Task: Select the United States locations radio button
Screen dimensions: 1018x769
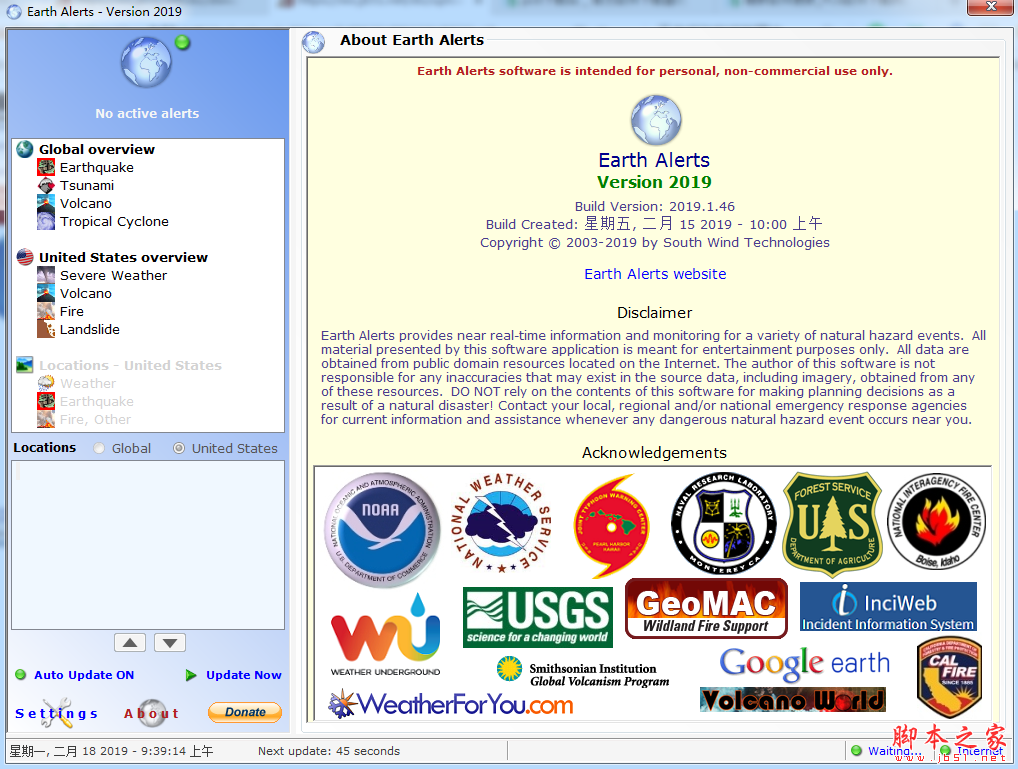Action: pos(179,448)
